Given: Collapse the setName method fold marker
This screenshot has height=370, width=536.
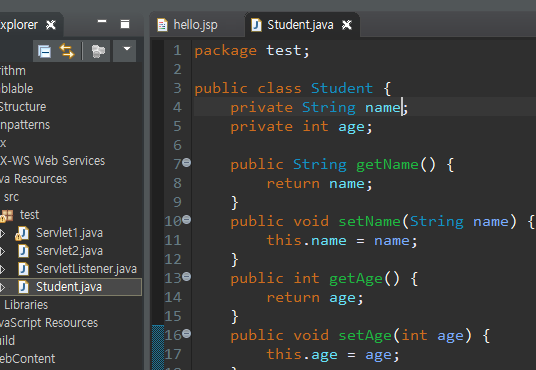Looking at the screenshot, I should 186,219.
